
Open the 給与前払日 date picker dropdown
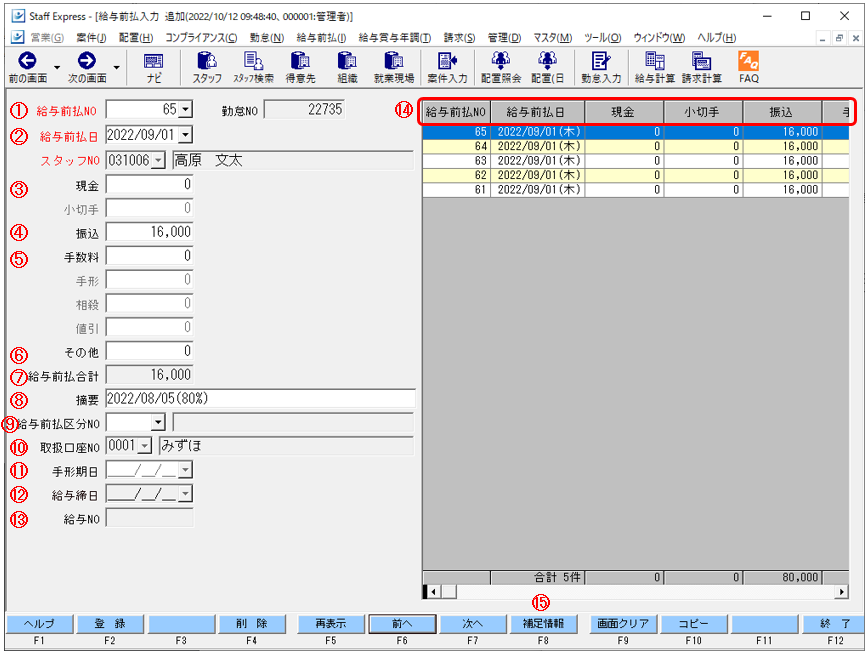tap(186, 135)
